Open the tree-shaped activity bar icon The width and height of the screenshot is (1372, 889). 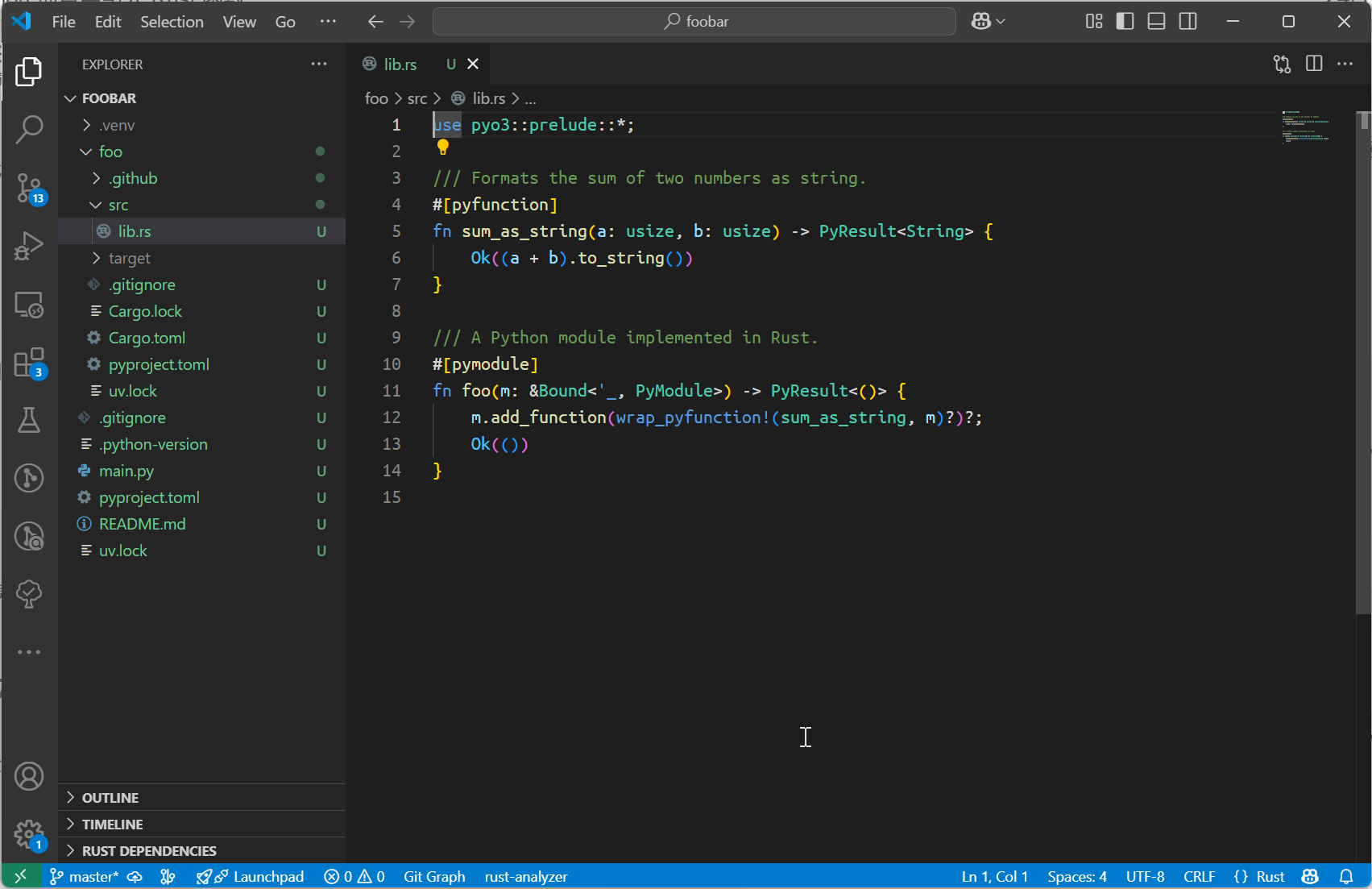coord(29,594)
